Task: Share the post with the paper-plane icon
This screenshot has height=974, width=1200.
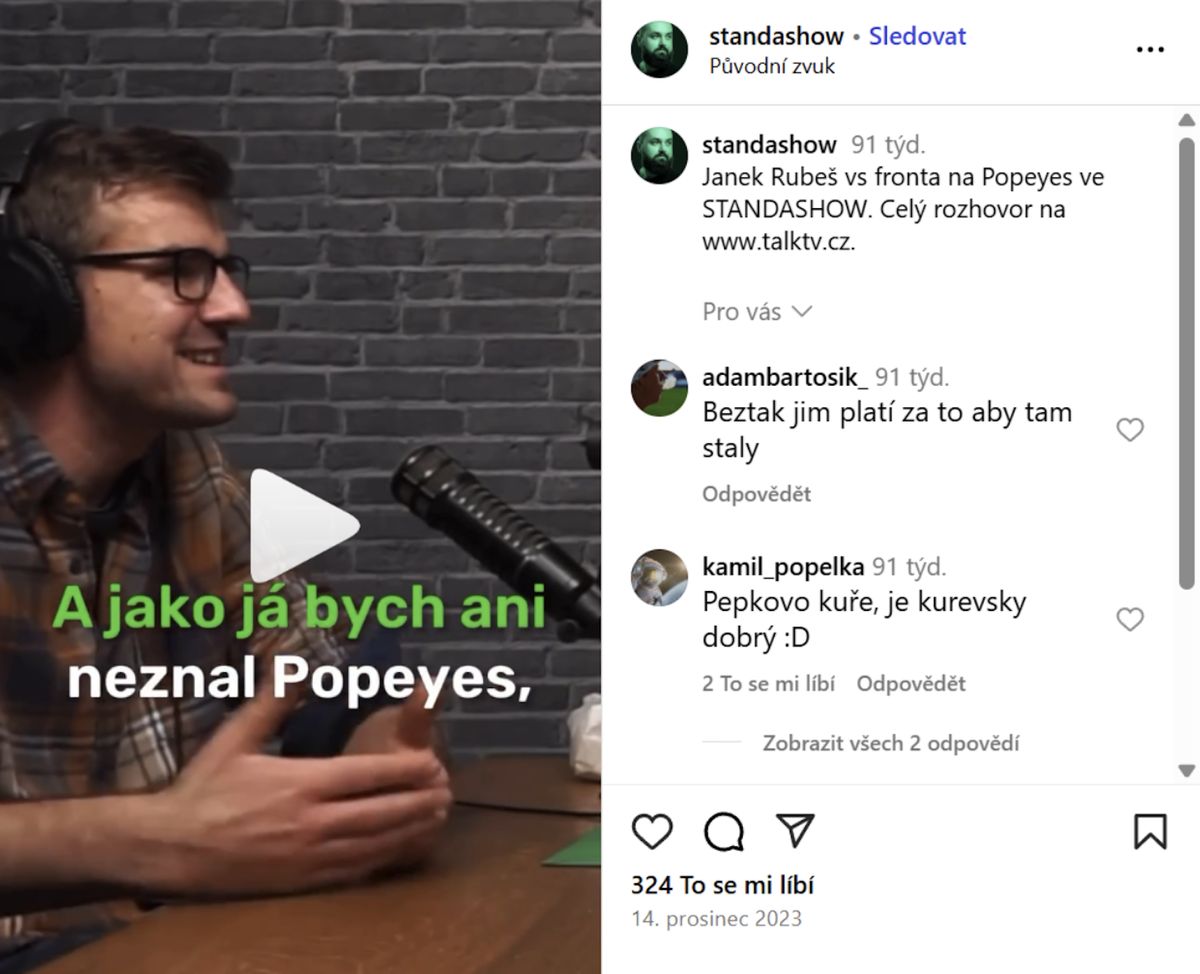Action: [796, 831]
